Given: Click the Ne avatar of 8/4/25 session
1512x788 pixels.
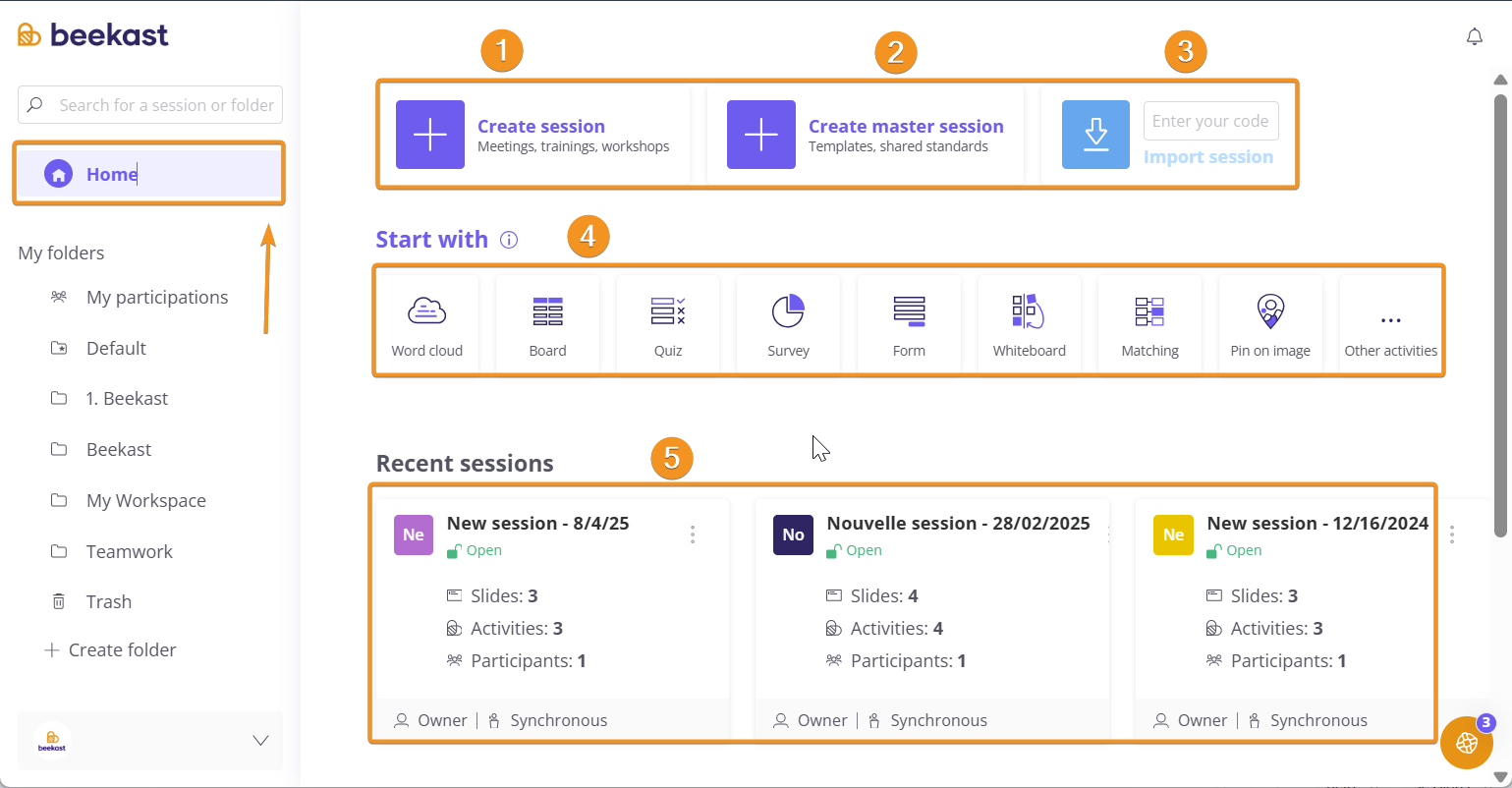Looking at the screenshot, I should coord(414,535).
